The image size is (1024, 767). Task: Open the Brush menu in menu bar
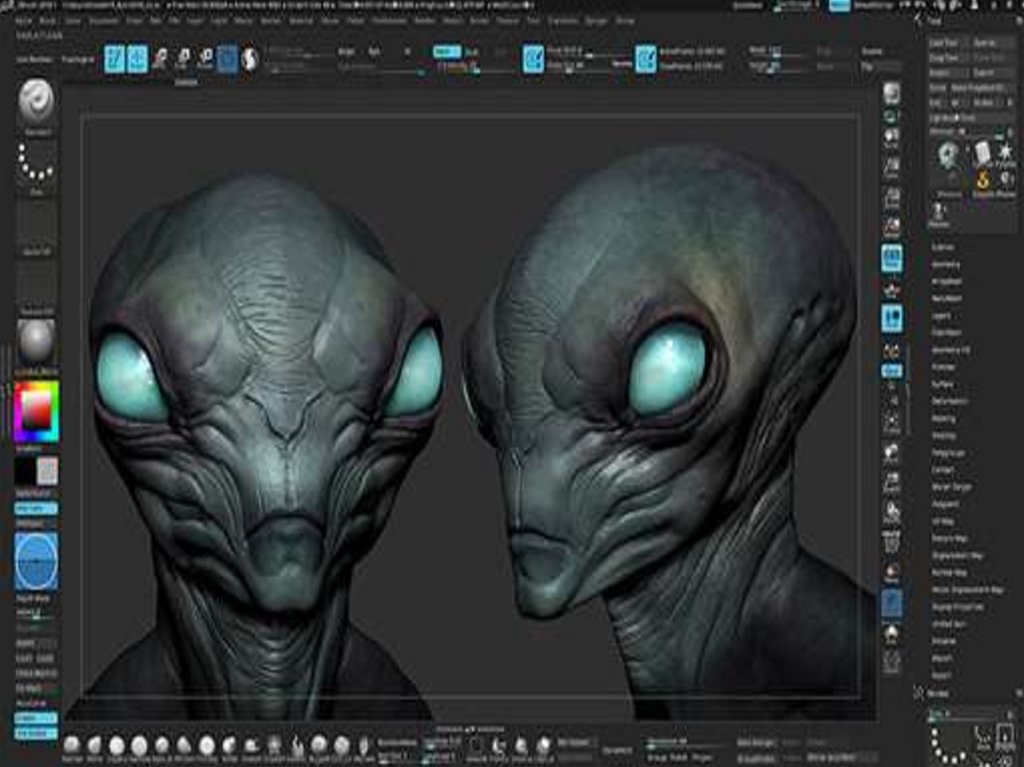pos(49,20)
